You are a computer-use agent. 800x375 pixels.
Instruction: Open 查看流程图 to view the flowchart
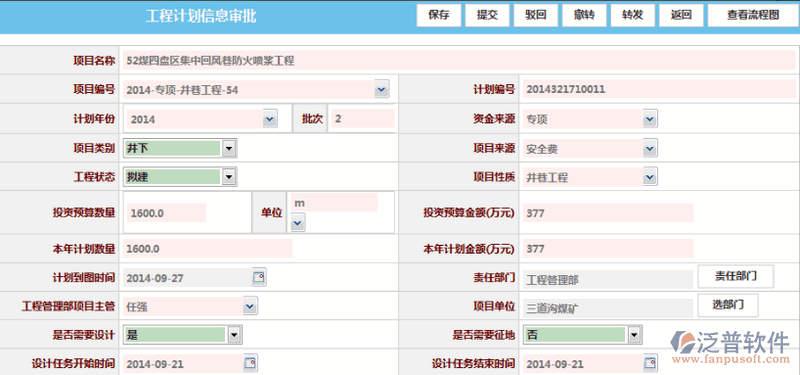tap(753, 15)
